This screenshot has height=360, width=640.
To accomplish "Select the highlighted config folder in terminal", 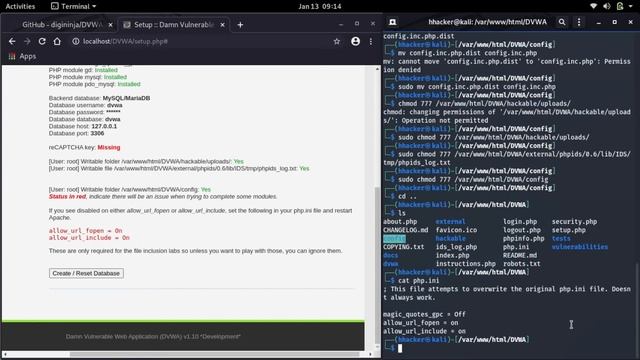I will click(394, 238).
